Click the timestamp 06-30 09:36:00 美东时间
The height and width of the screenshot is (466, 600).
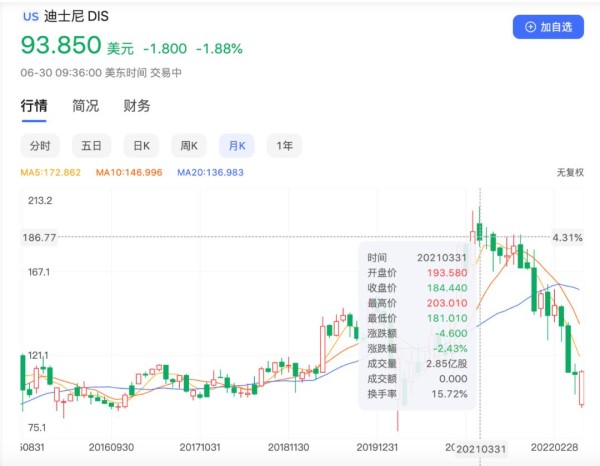point(83,73)
